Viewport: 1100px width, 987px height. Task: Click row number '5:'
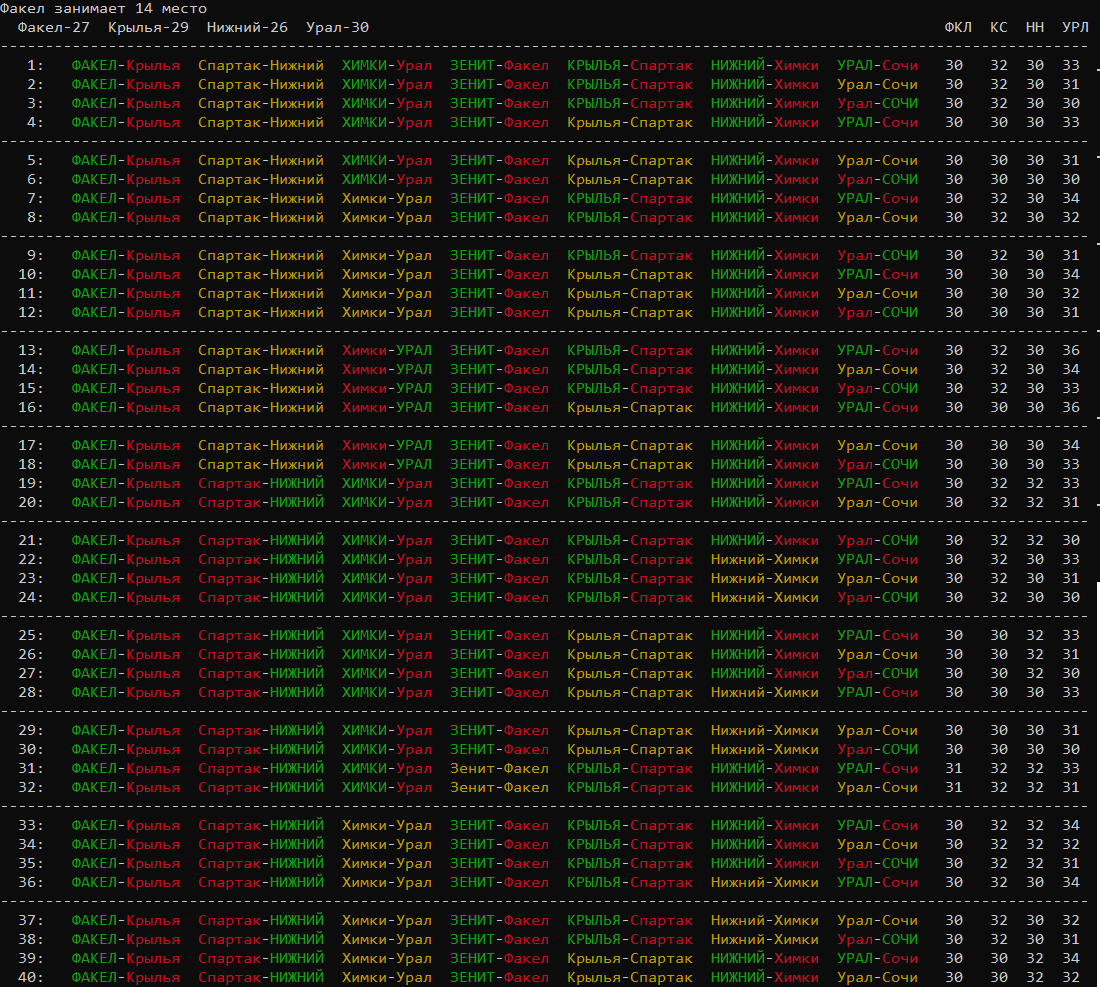click(x=35, y=160)
